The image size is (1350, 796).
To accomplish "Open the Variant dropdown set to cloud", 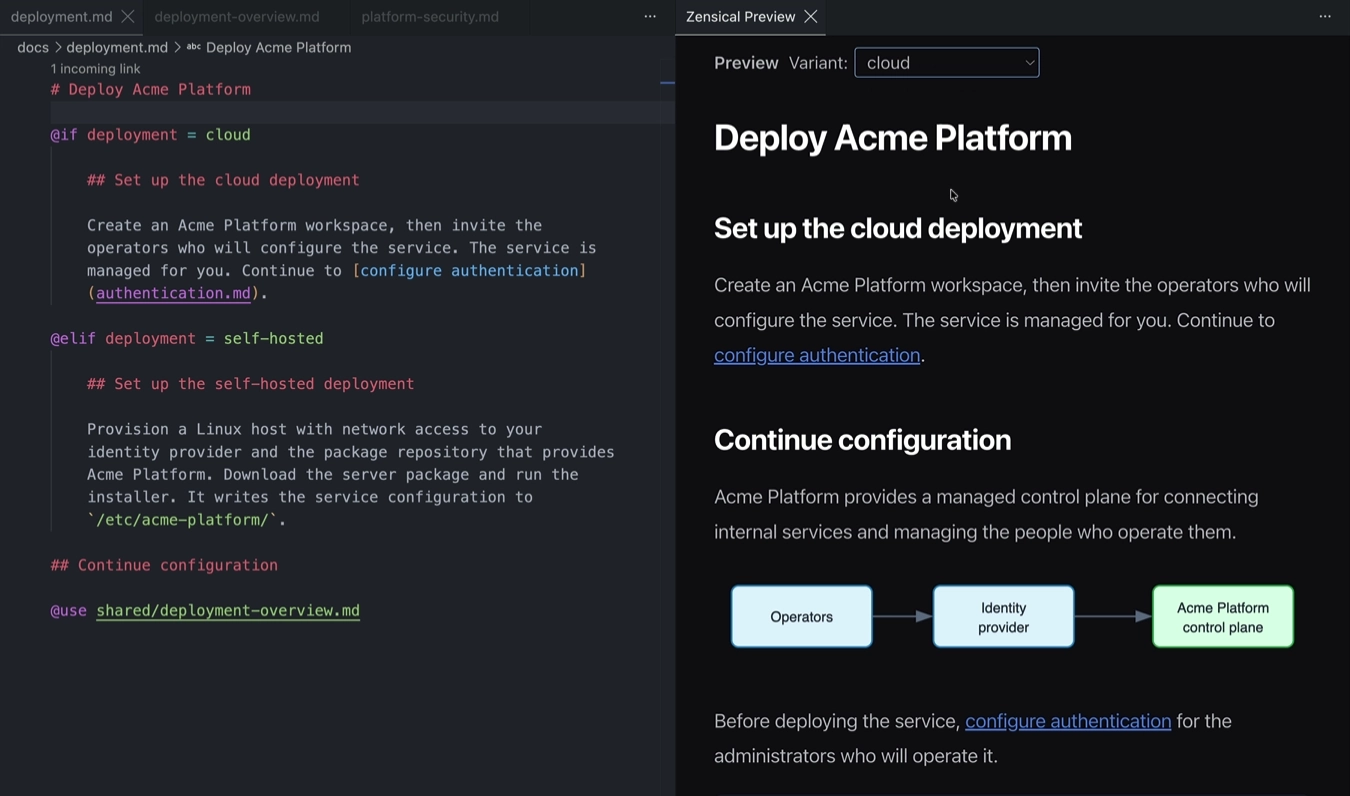I will [x=946, y=63].
